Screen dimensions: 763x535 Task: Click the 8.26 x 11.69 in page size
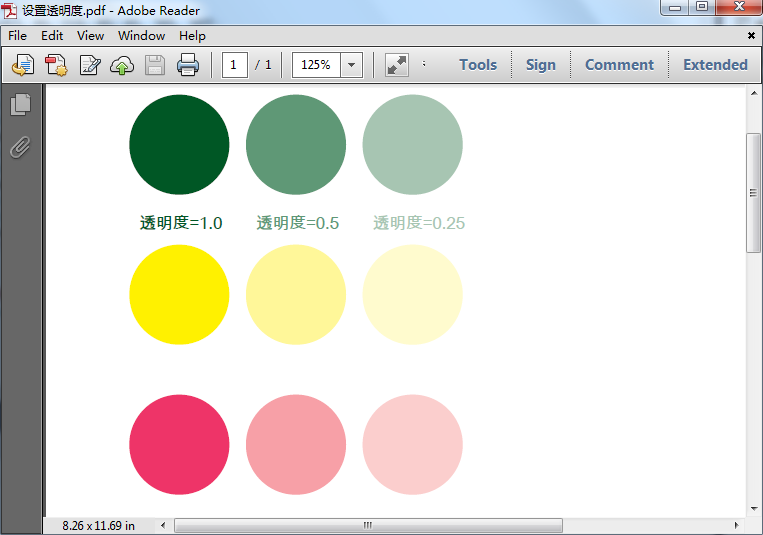click(98, 526)
